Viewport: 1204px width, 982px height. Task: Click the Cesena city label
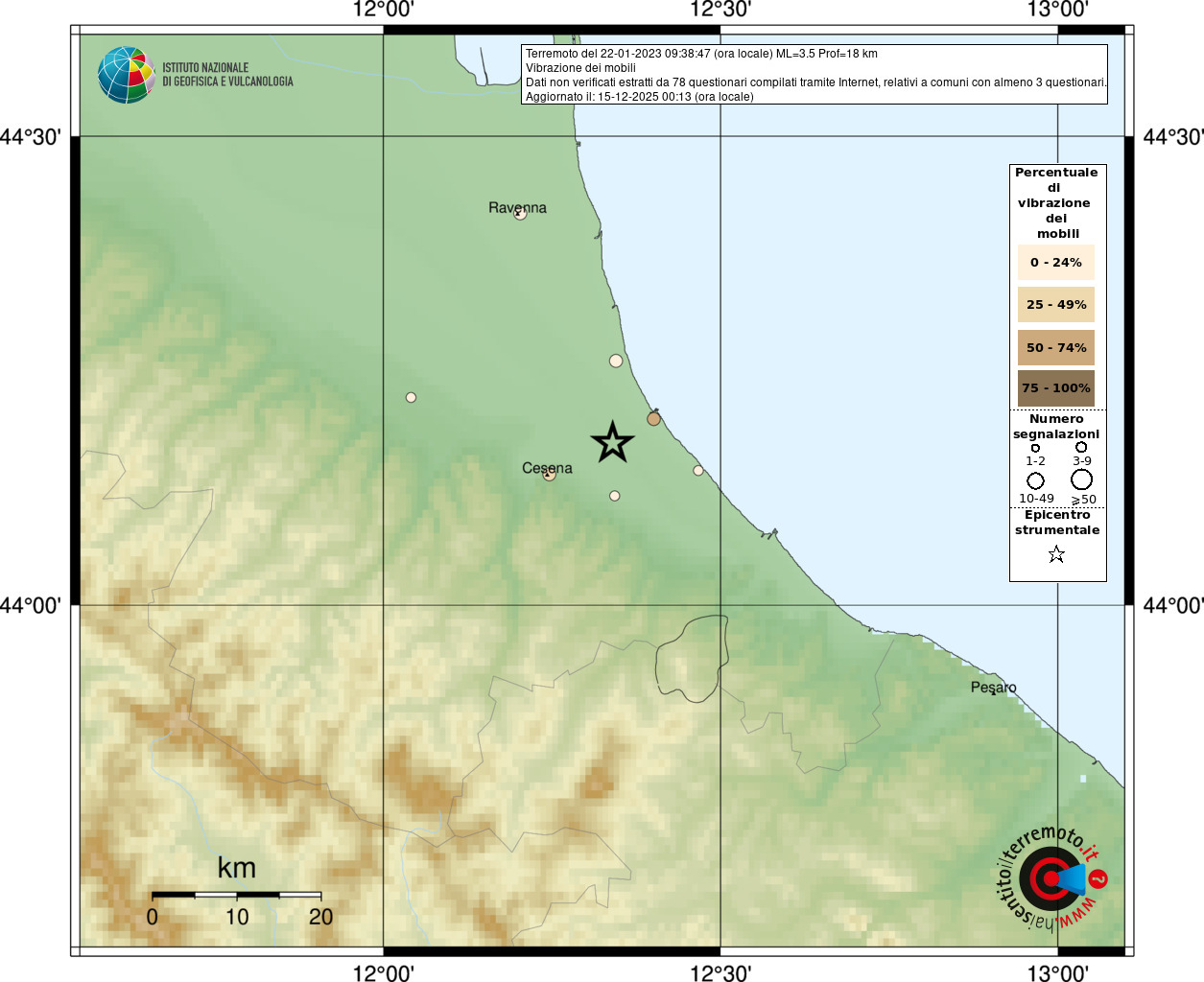click(x=547, y=468)
